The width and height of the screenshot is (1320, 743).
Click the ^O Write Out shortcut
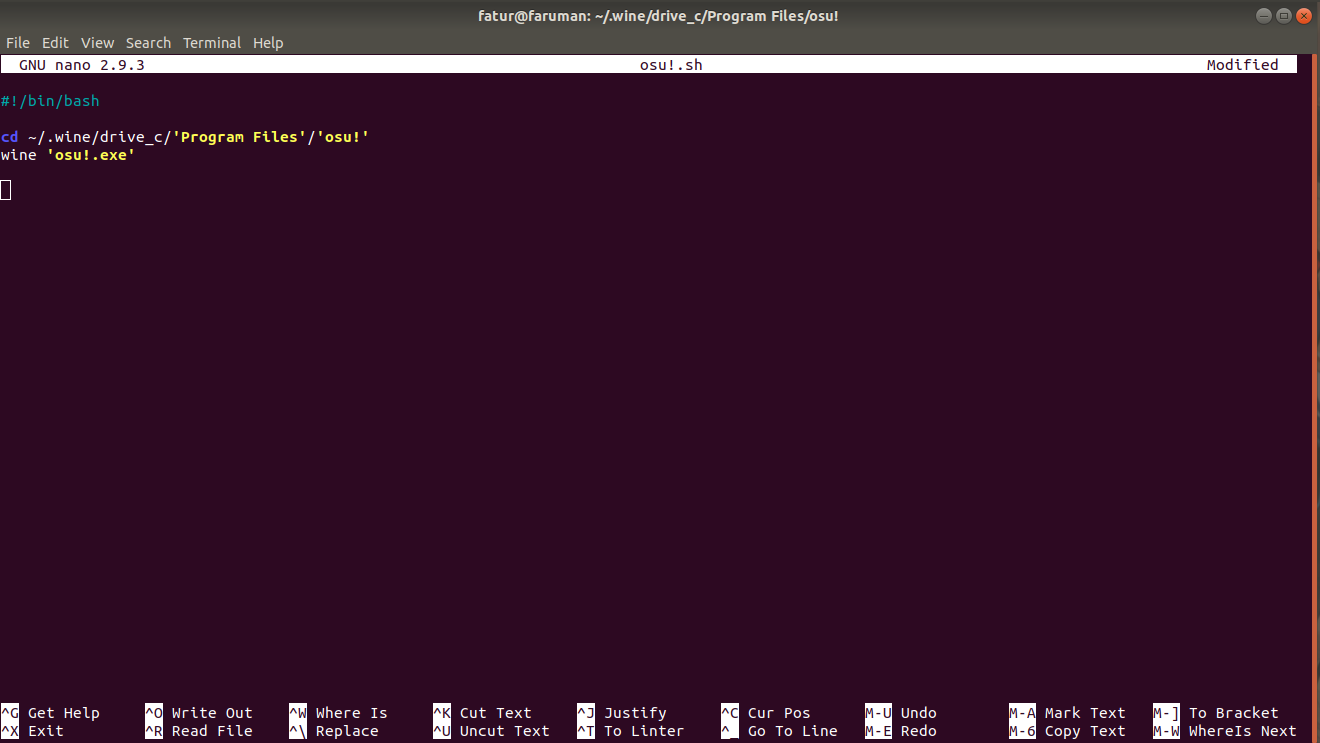199,713
